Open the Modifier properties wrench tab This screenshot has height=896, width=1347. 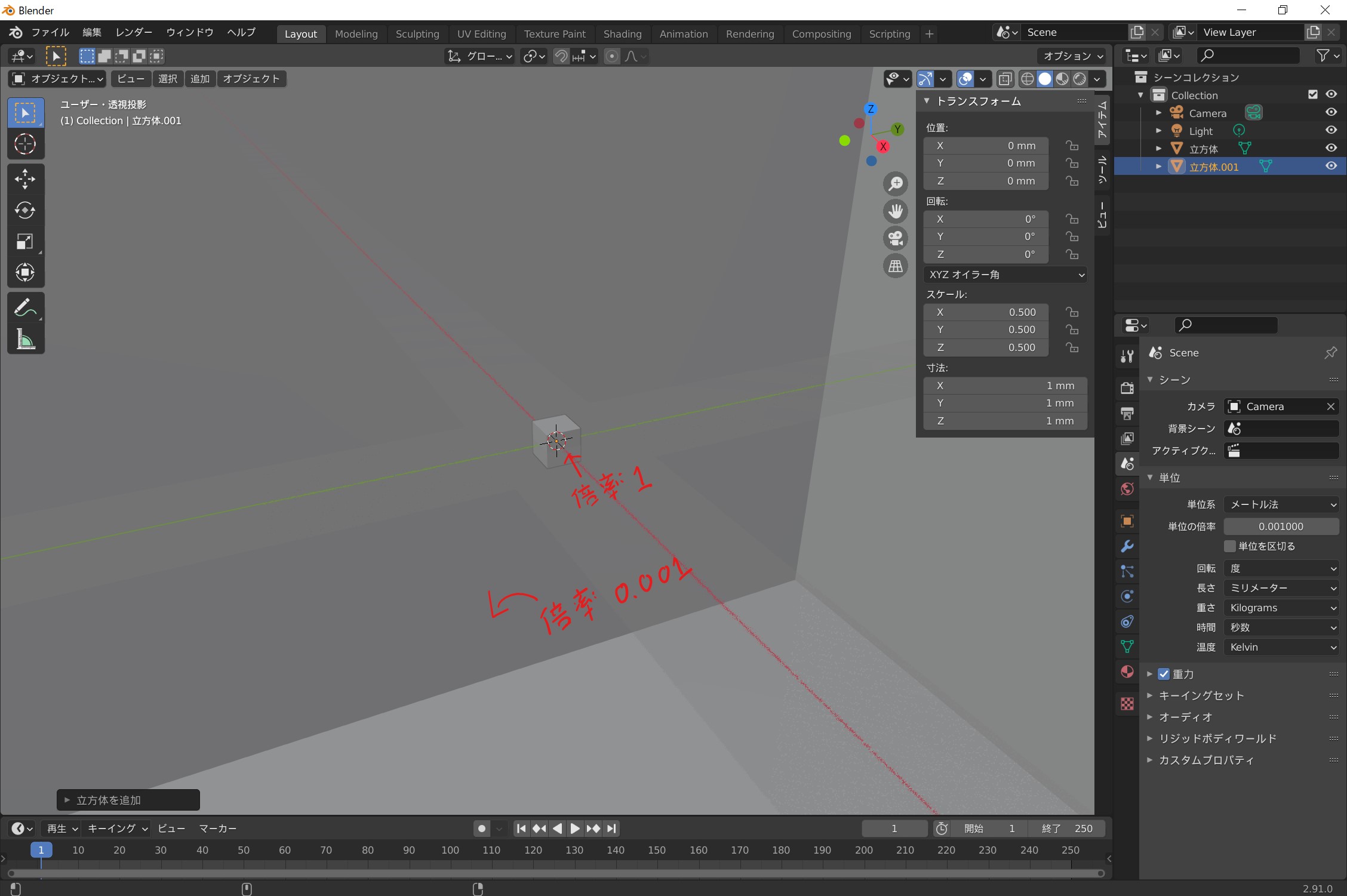coord(1127,546)
